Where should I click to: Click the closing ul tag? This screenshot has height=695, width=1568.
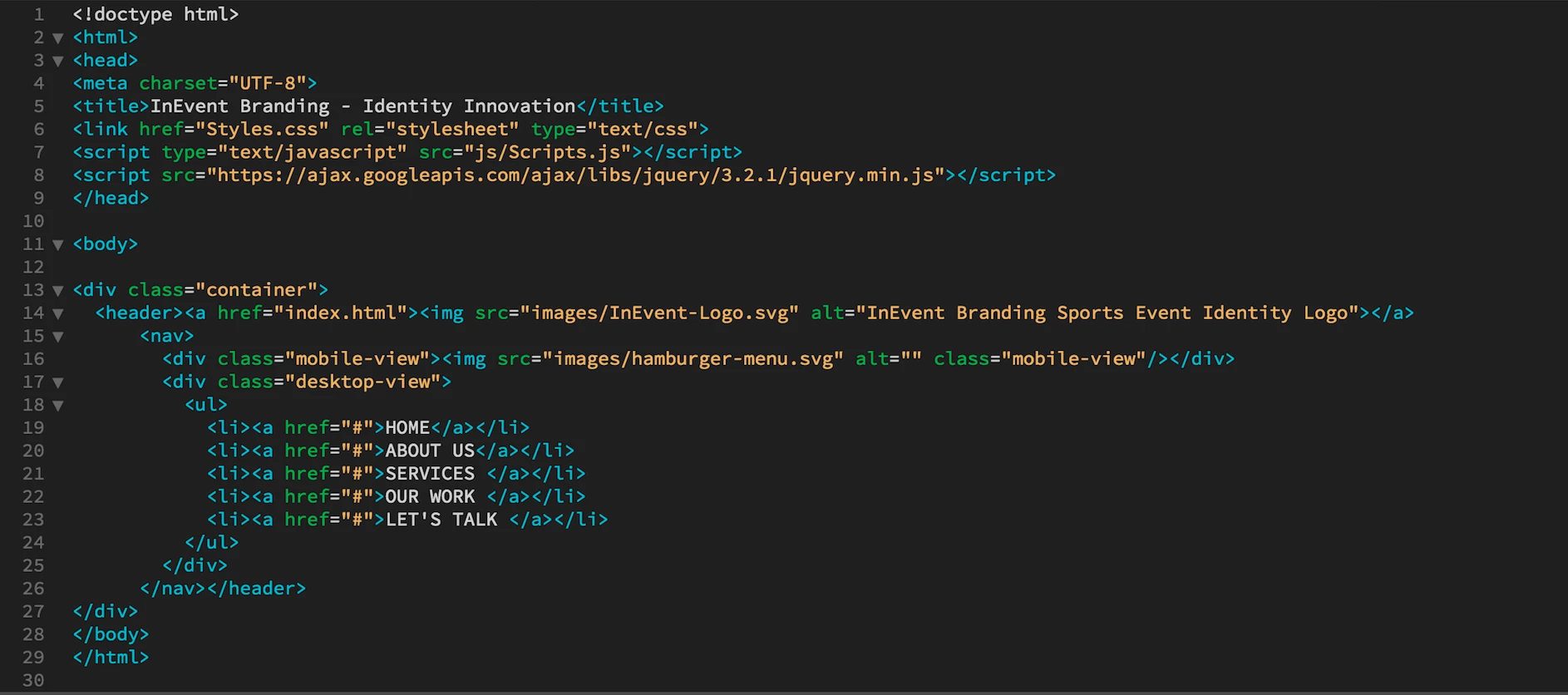211,542
